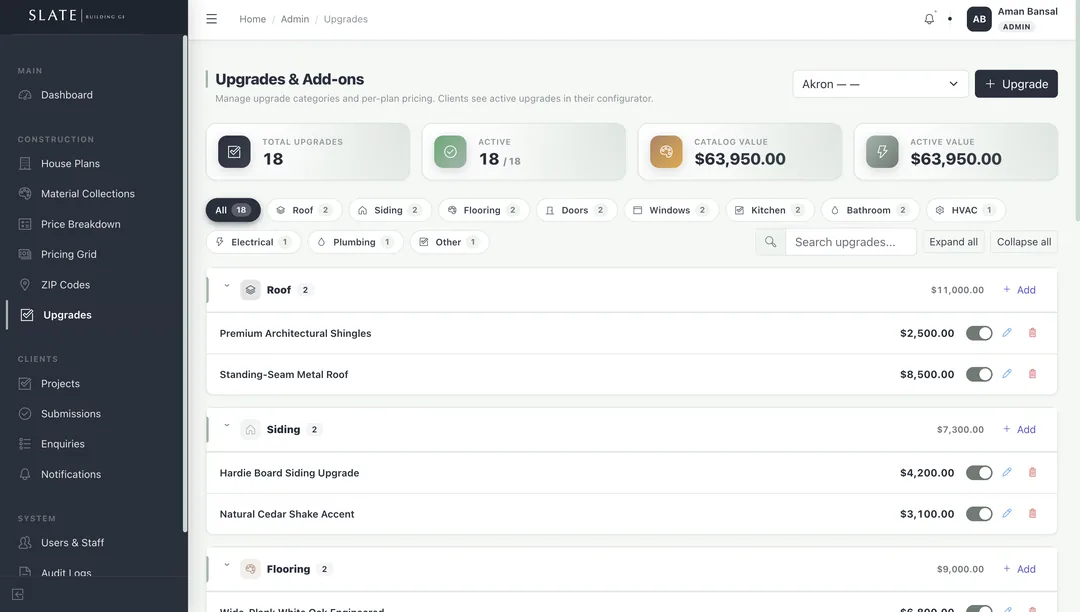Click the Flooring group icon
1080x612 pixels.
click(x=250, y=569)
